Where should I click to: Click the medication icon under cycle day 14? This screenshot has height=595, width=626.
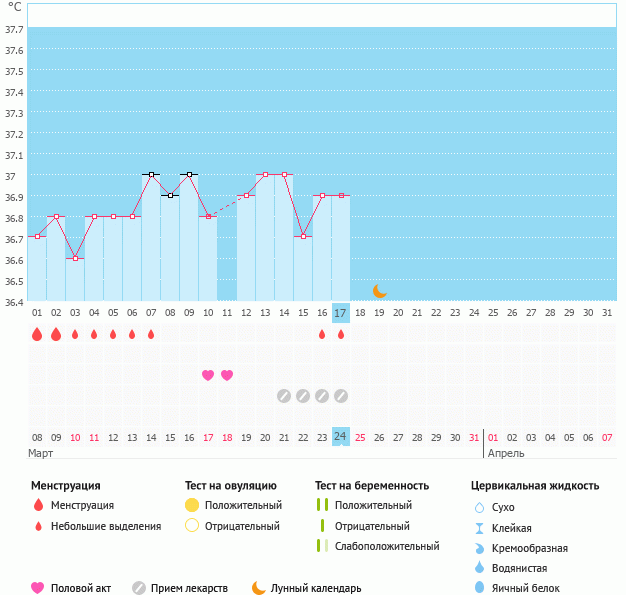point(284,396)
